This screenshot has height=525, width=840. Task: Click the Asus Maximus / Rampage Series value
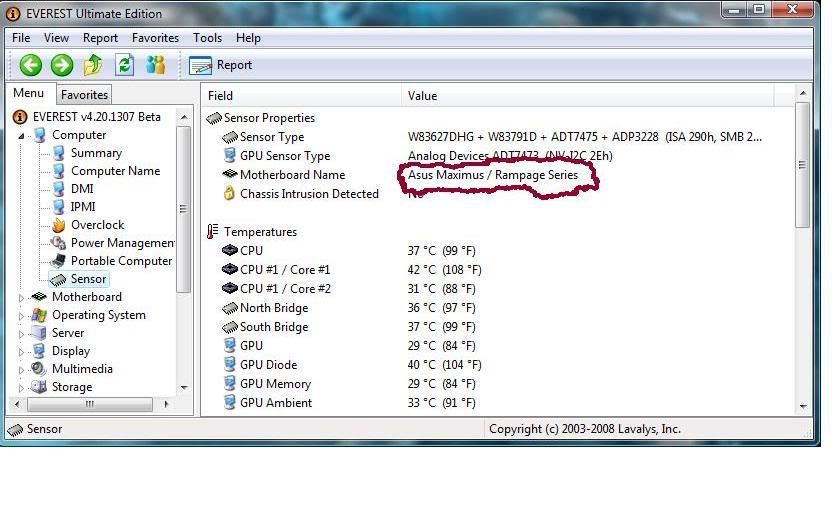pos(493,175)
